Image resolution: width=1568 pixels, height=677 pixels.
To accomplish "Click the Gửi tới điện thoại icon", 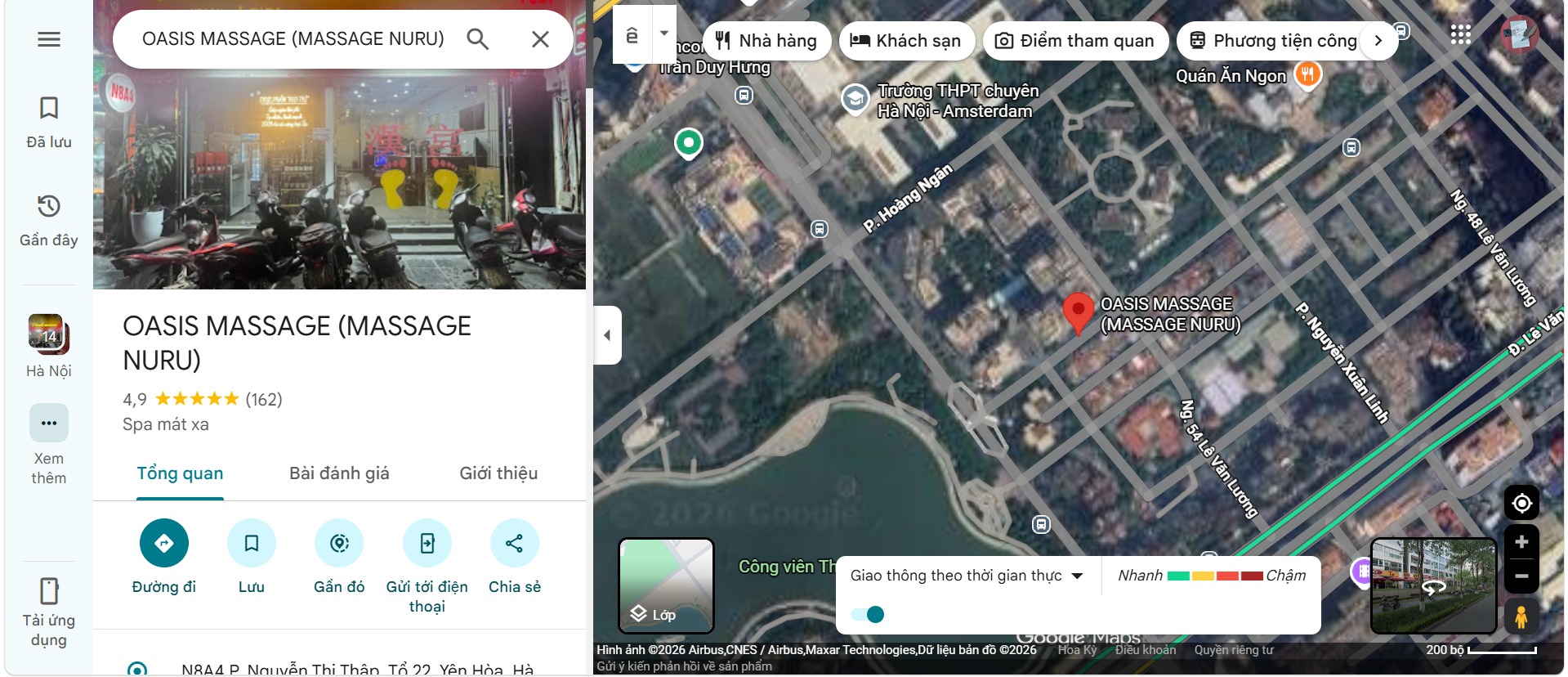I will [427, 543].
